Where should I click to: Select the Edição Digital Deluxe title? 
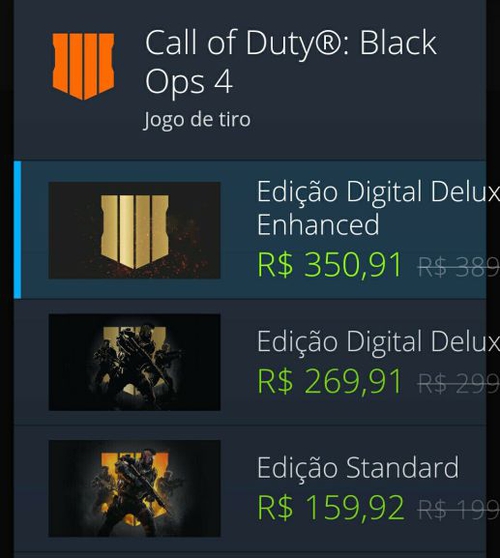pos(378,341)
